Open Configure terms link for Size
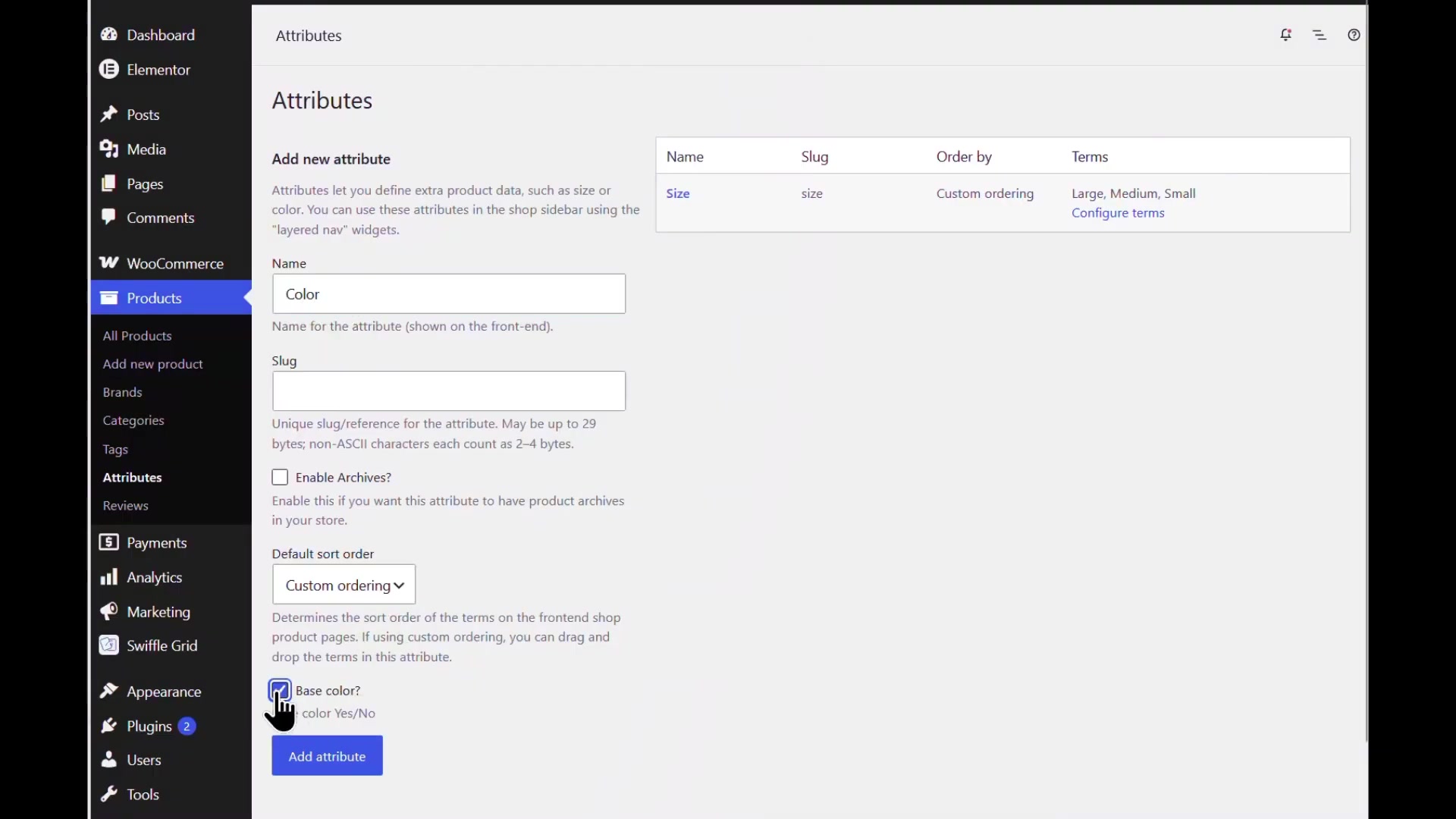1456x819 pixels. click(1118, 213)
